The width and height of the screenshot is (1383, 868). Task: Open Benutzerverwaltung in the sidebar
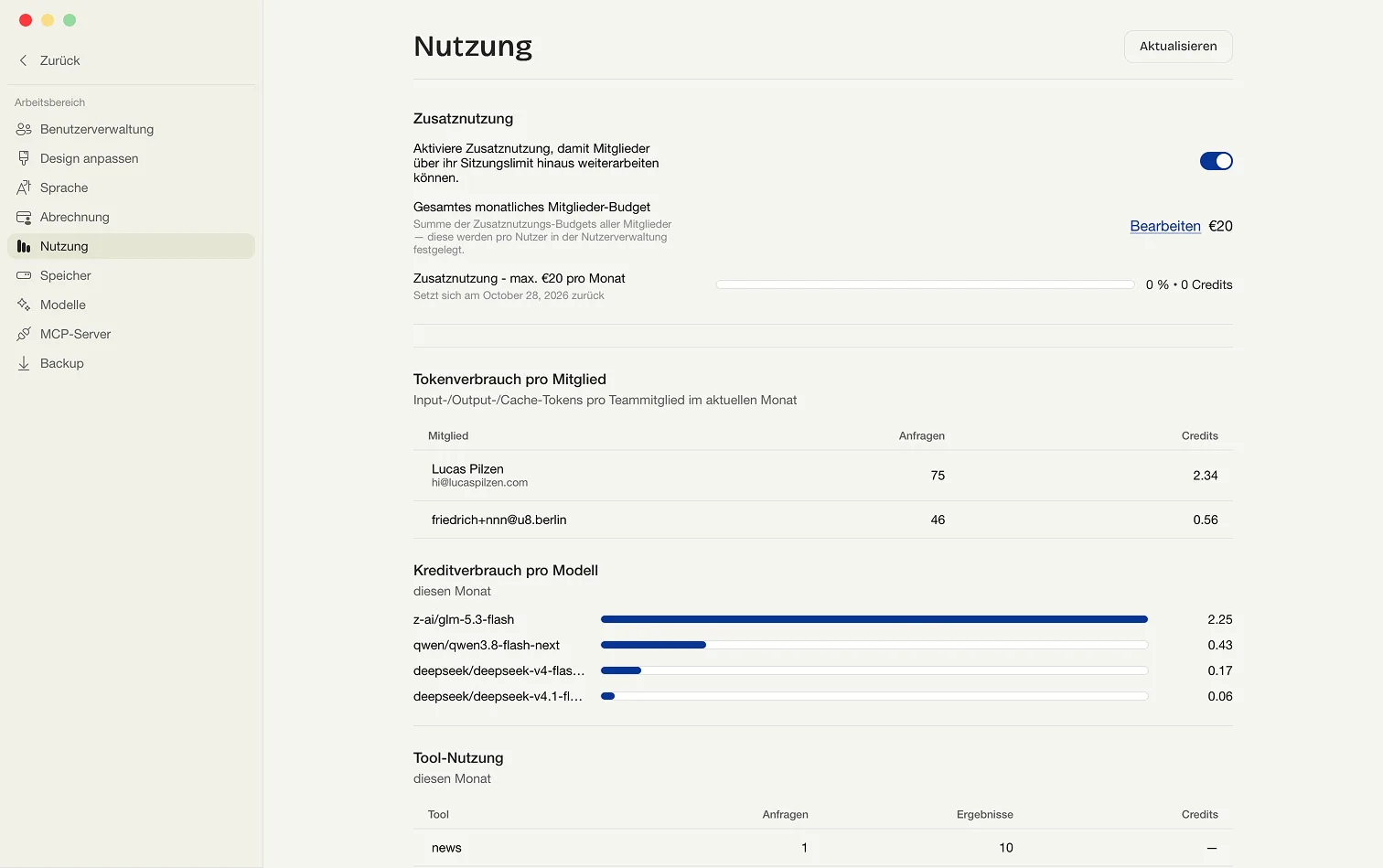coord(131,129)
